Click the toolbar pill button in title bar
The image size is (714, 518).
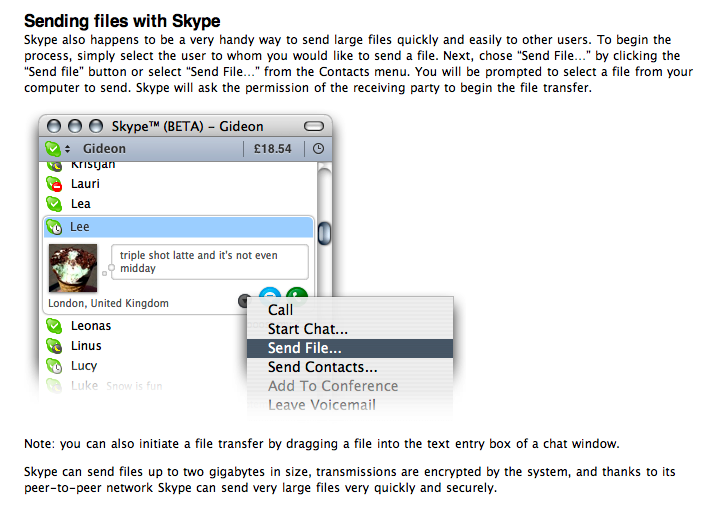coord(314,126)
